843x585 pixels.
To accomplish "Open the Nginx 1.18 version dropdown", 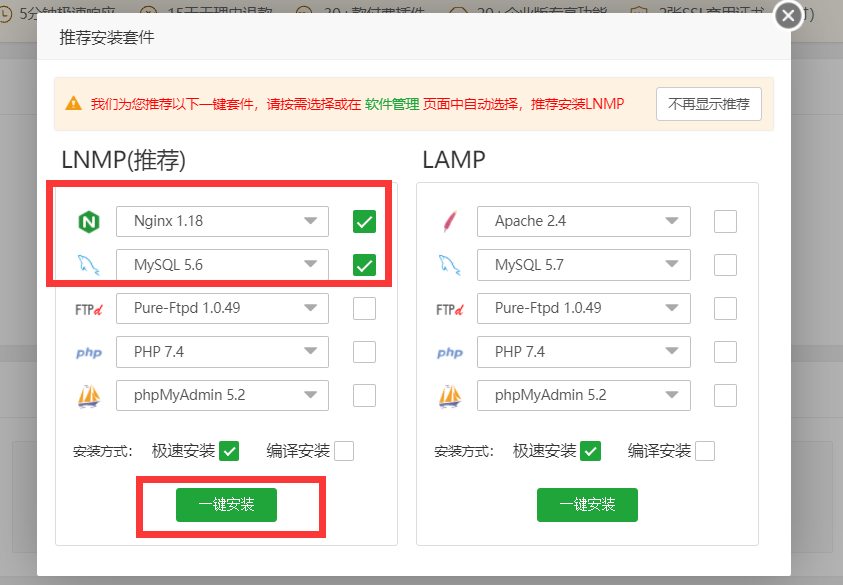I will pyautogui.click(x=223, y=222).
